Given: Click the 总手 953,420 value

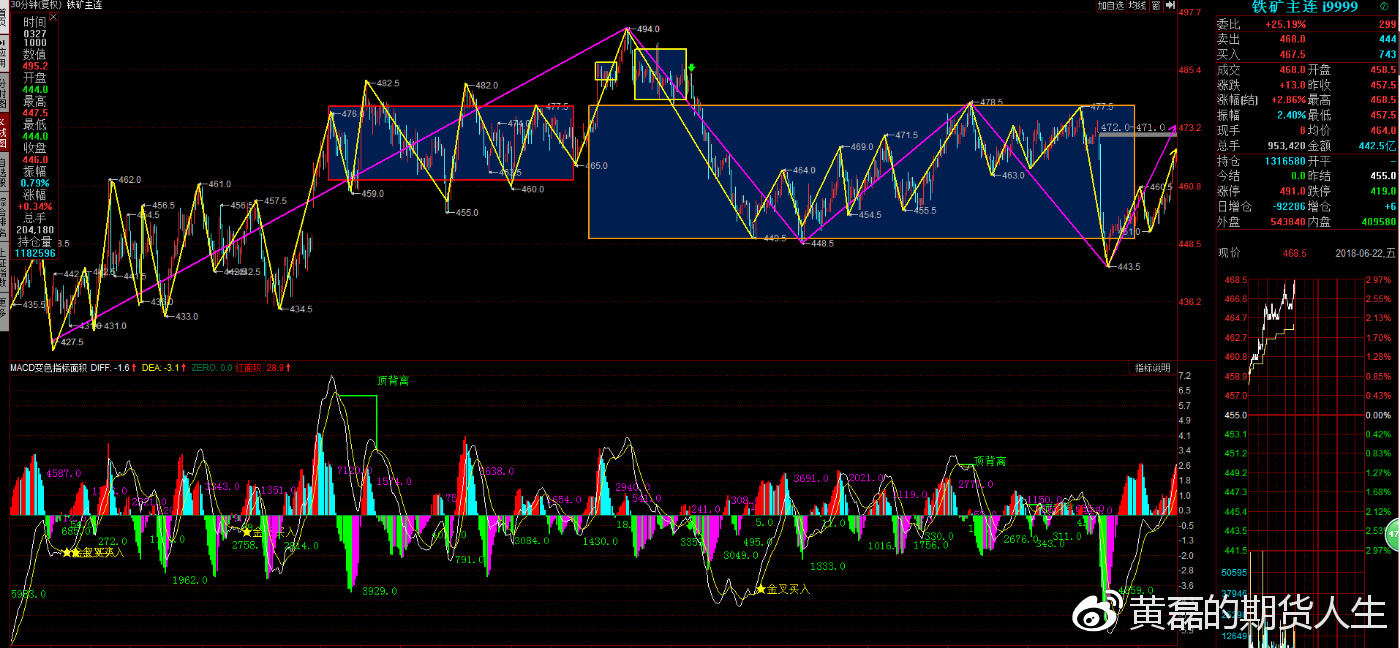Looking at the screenshot, I should coord(1284,145).
